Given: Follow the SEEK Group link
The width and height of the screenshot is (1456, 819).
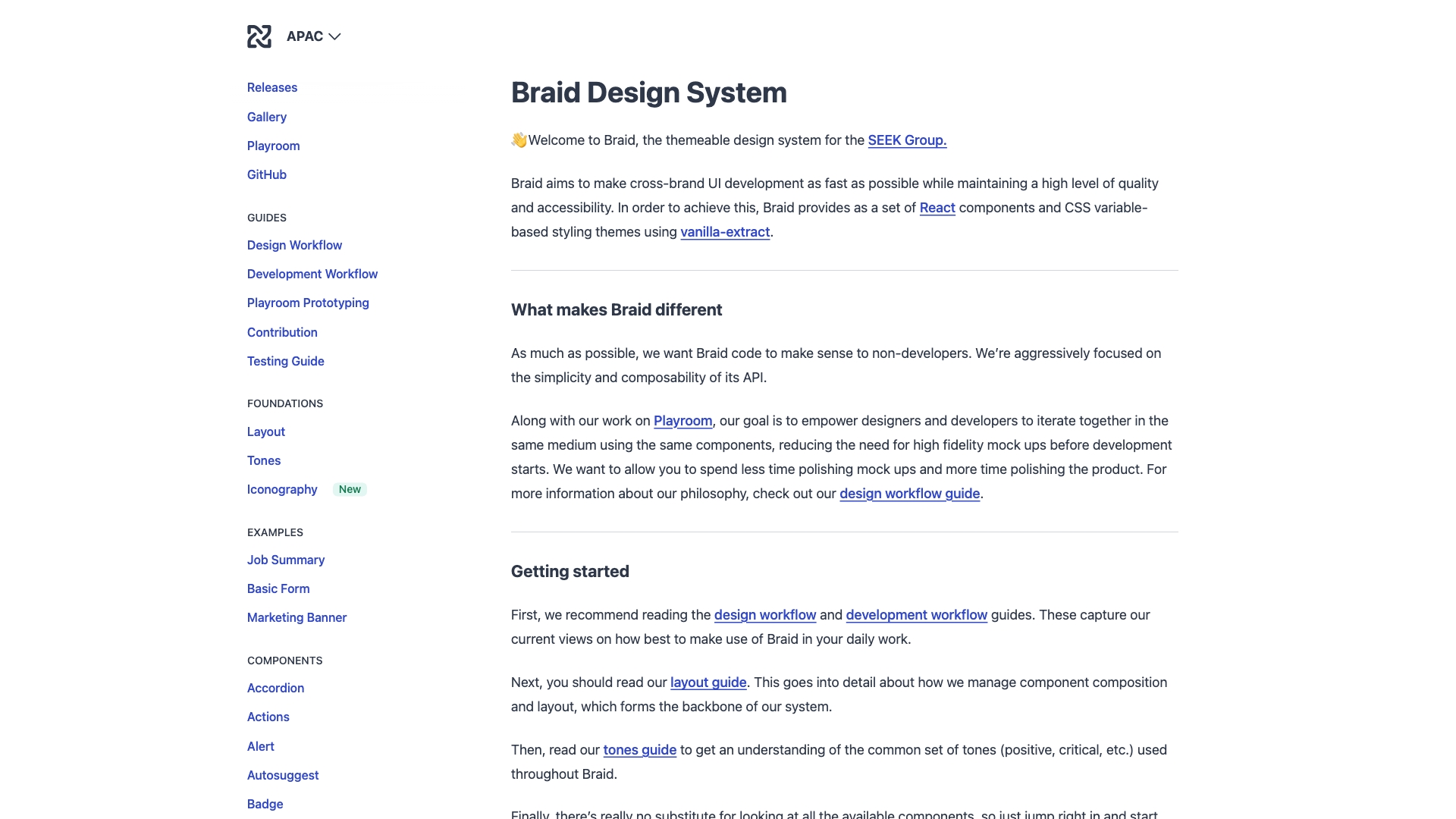Looking at the screenshot, I should pos(906,140).
